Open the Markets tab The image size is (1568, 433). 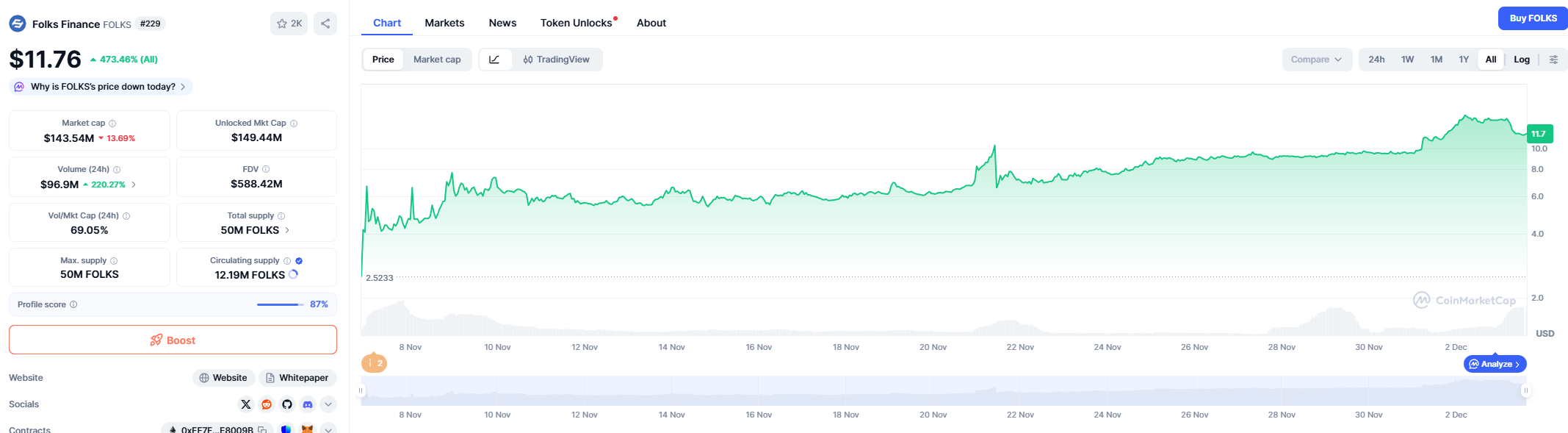click(444, 23)
